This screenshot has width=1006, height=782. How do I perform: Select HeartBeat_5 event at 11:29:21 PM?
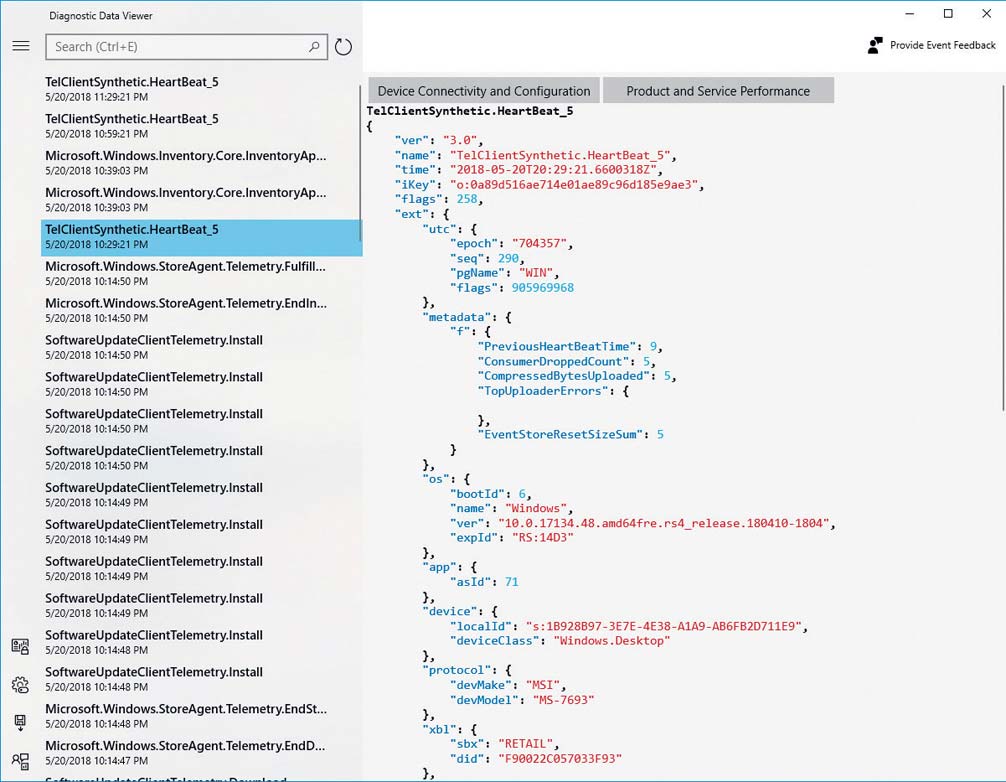click(201, 89)
